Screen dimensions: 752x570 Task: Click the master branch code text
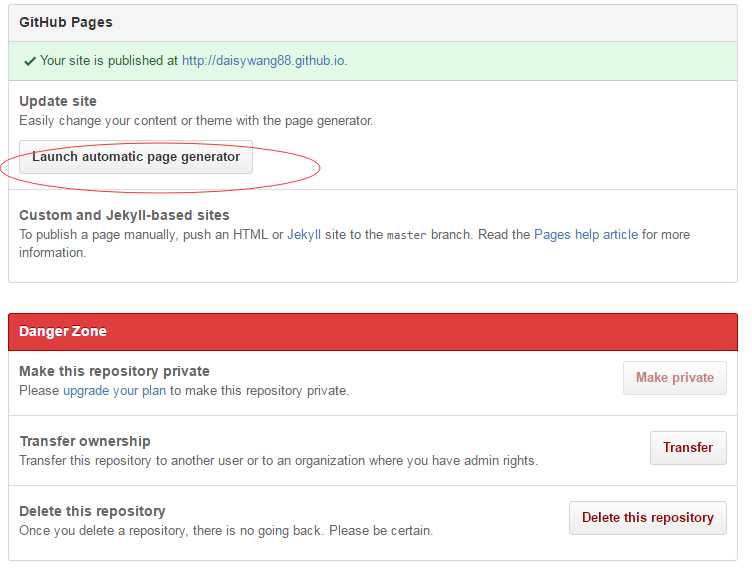tap(407, 235)
